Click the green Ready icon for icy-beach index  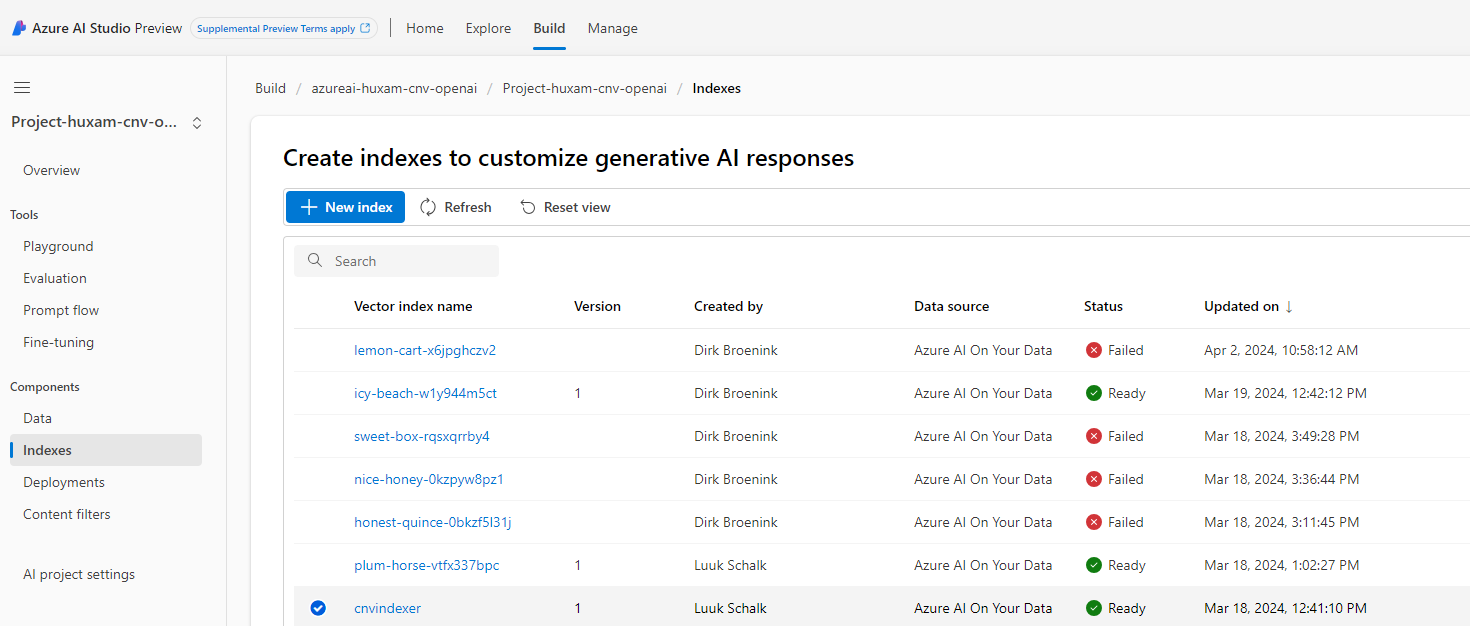tap(1094, 393)
